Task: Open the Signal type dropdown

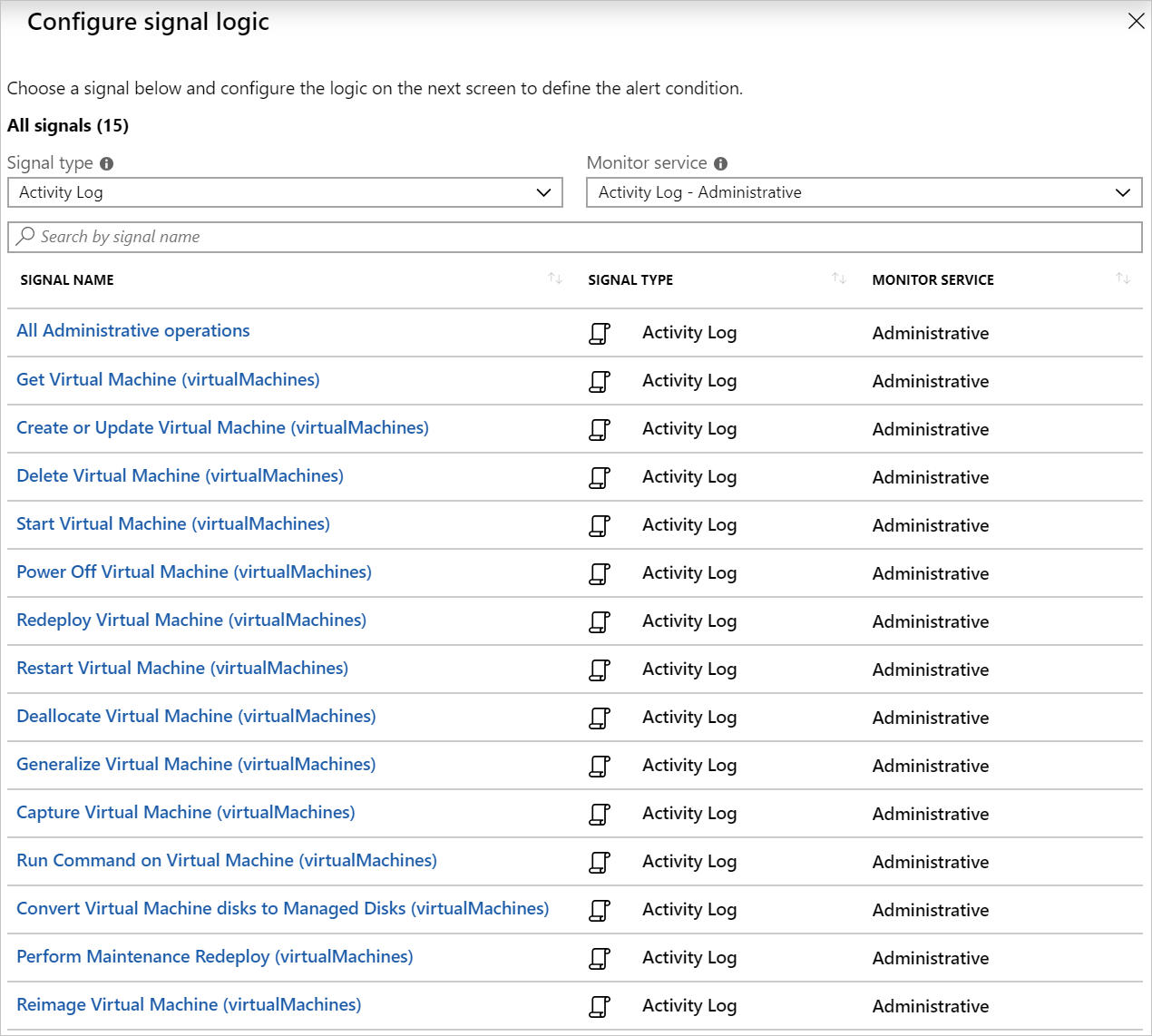Action: coord(285,192)
